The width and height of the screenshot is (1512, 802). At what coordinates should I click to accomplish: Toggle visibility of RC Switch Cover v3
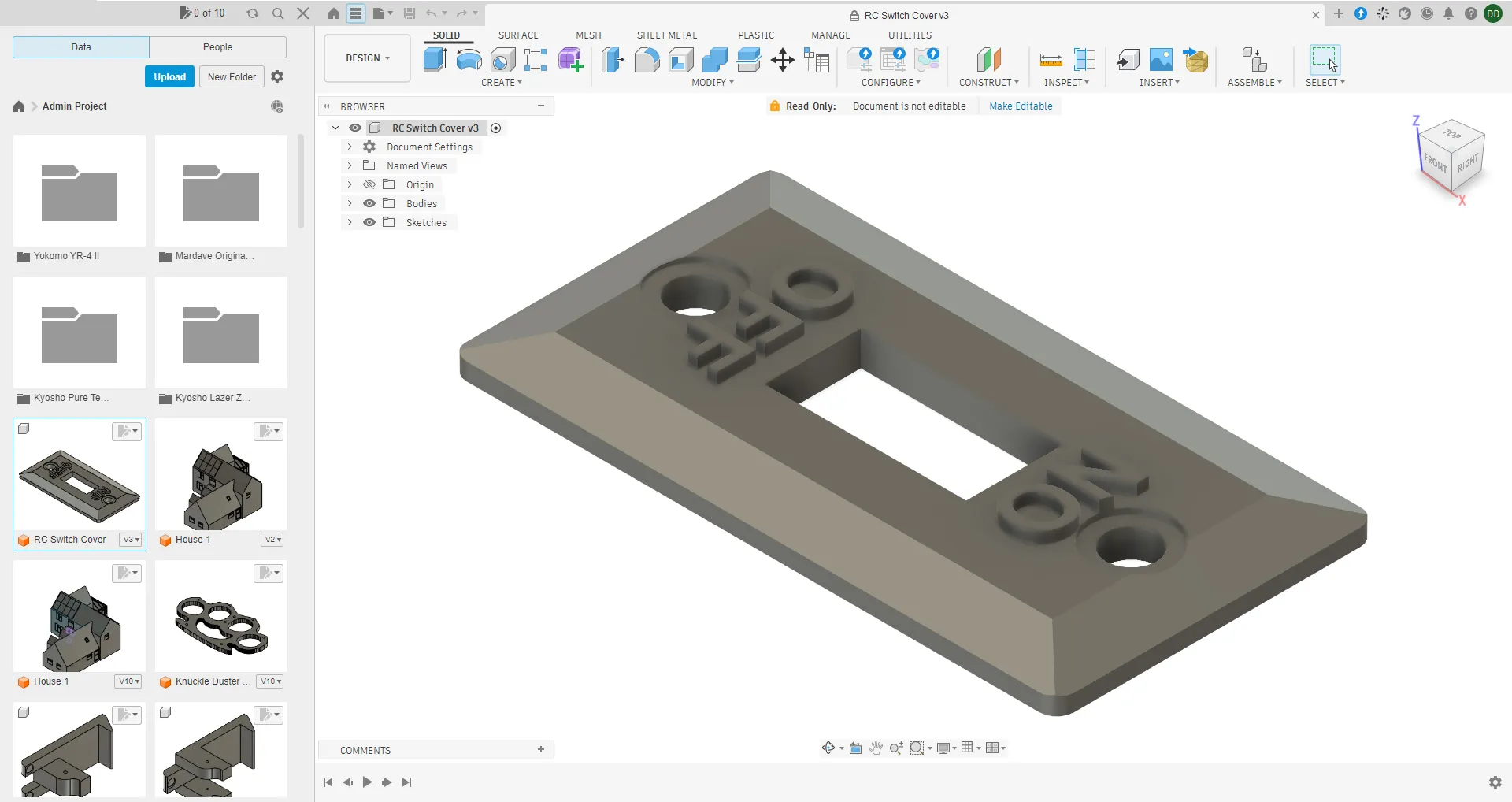click(x=355, y=128)
